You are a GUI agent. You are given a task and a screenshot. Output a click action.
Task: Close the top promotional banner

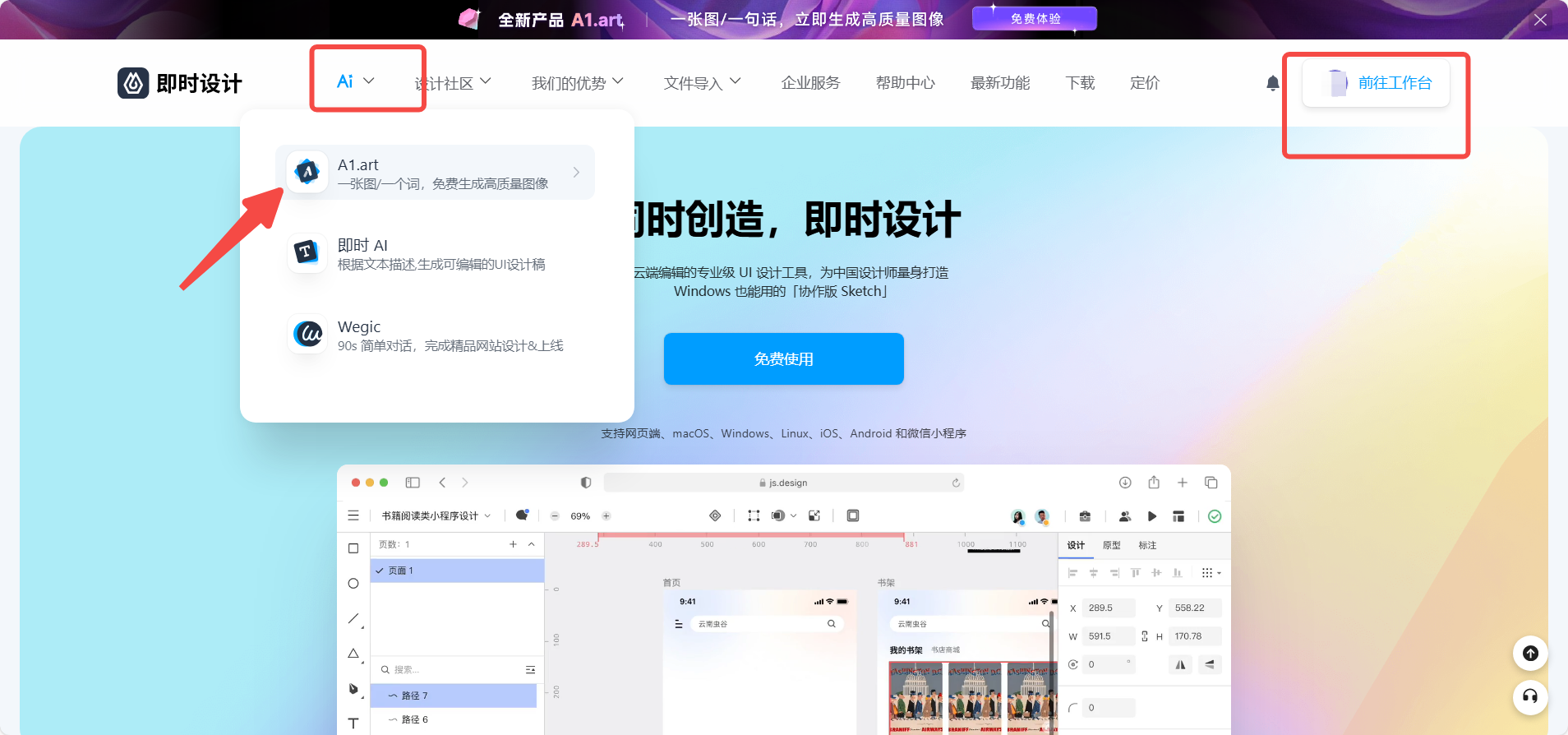(1540, 20)
